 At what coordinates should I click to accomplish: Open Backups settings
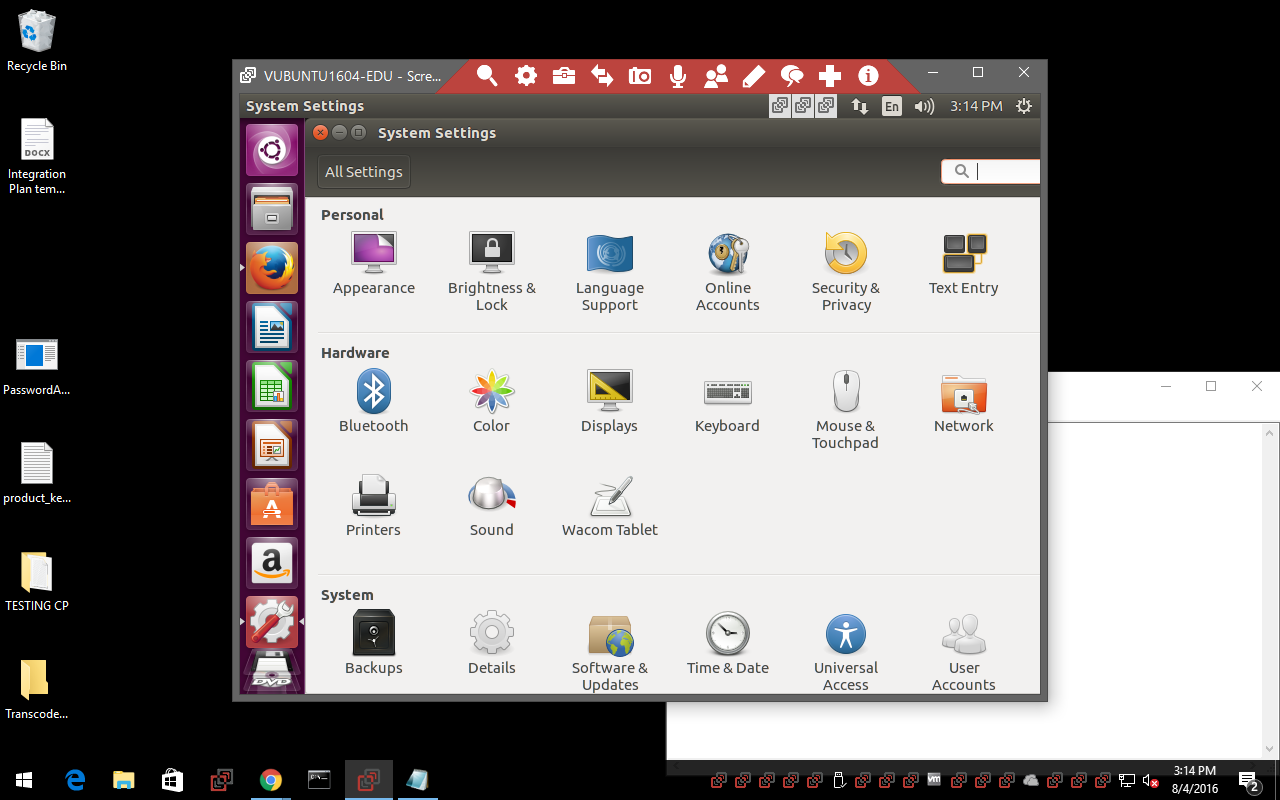pos(374,643)
